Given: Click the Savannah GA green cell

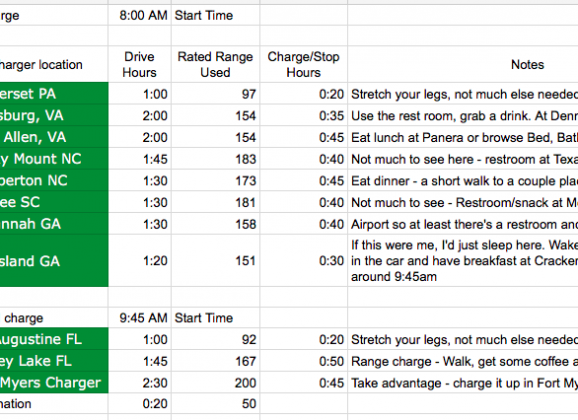Looking at the screenshot, I should (54, 224).
